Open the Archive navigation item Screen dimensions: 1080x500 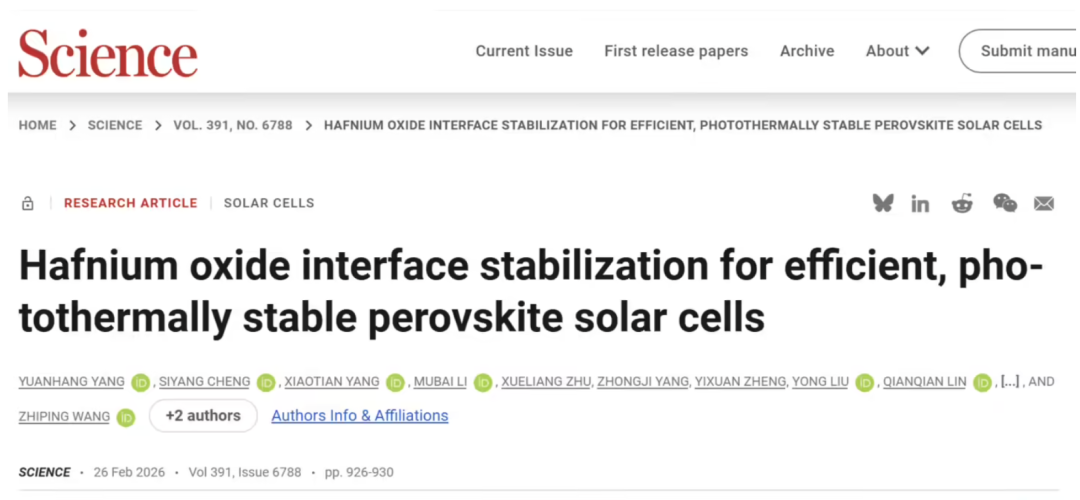(x=807, y=51)
